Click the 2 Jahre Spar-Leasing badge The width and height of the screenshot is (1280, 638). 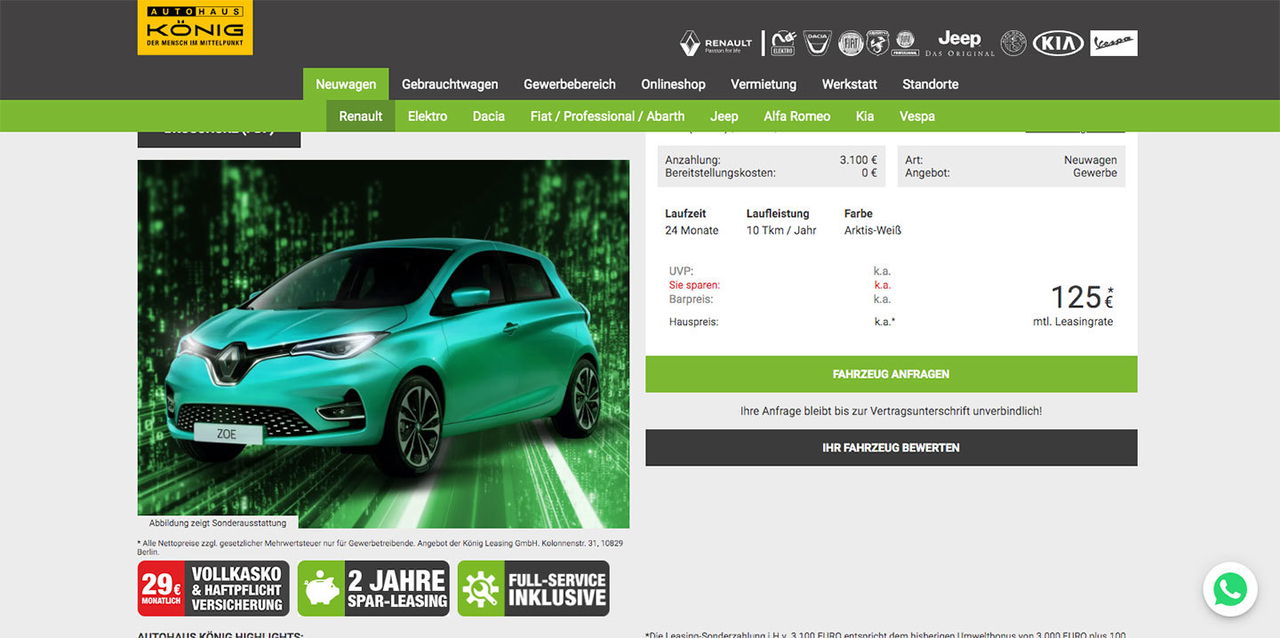click(x=374, y=588)
